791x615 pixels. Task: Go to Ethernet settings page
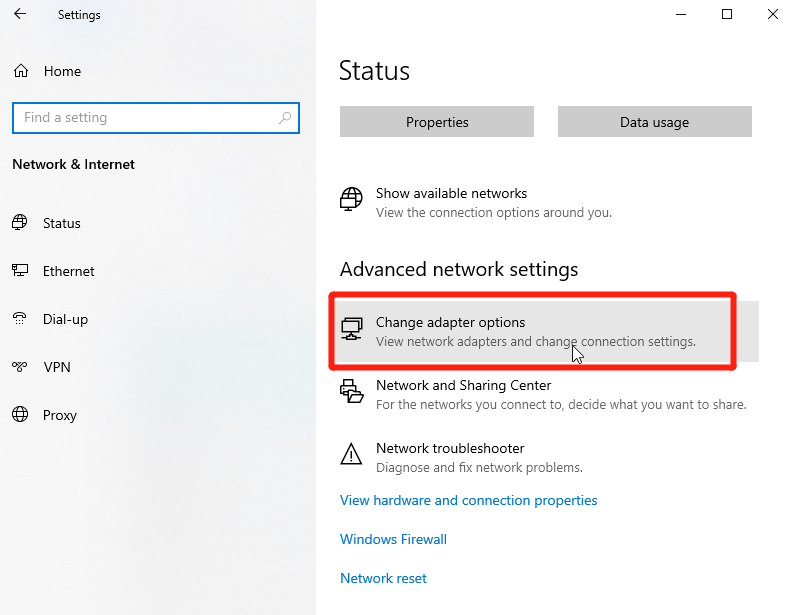69,271
